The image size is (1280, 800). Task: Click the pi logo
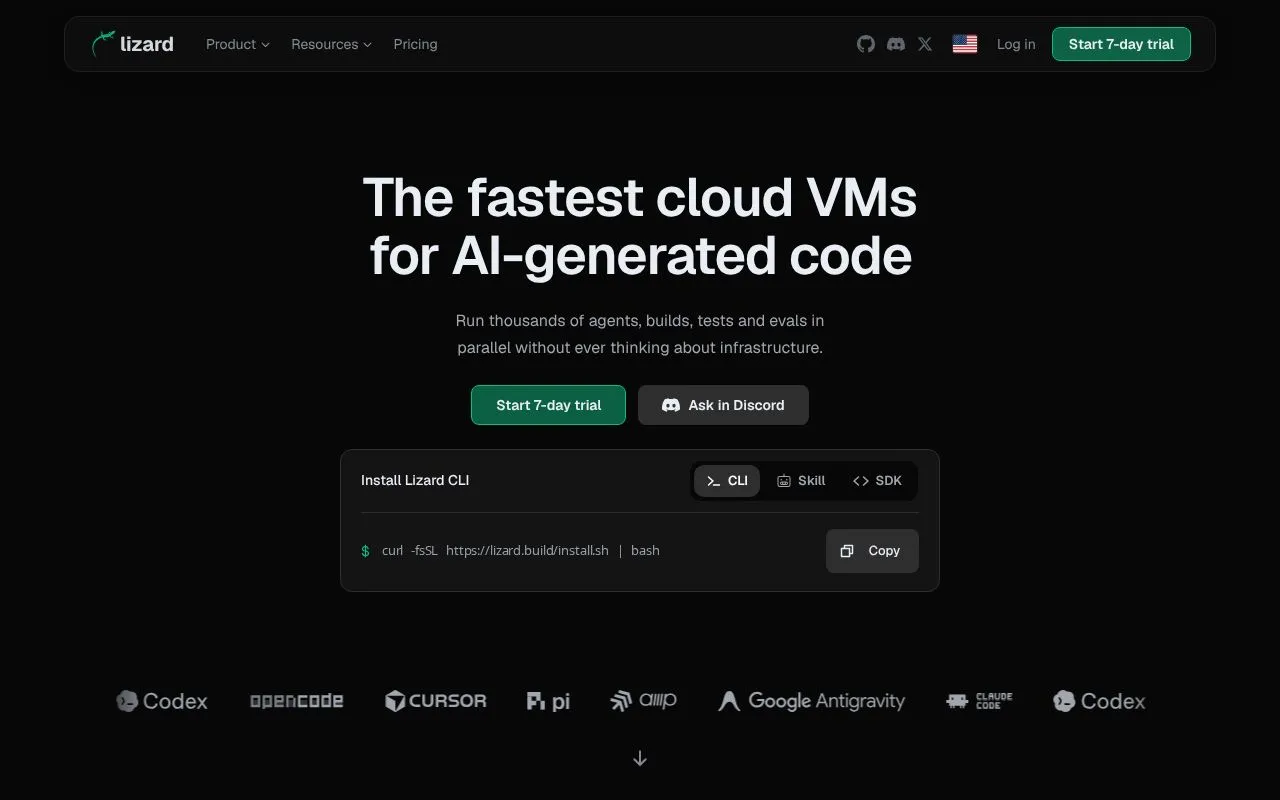548,701
